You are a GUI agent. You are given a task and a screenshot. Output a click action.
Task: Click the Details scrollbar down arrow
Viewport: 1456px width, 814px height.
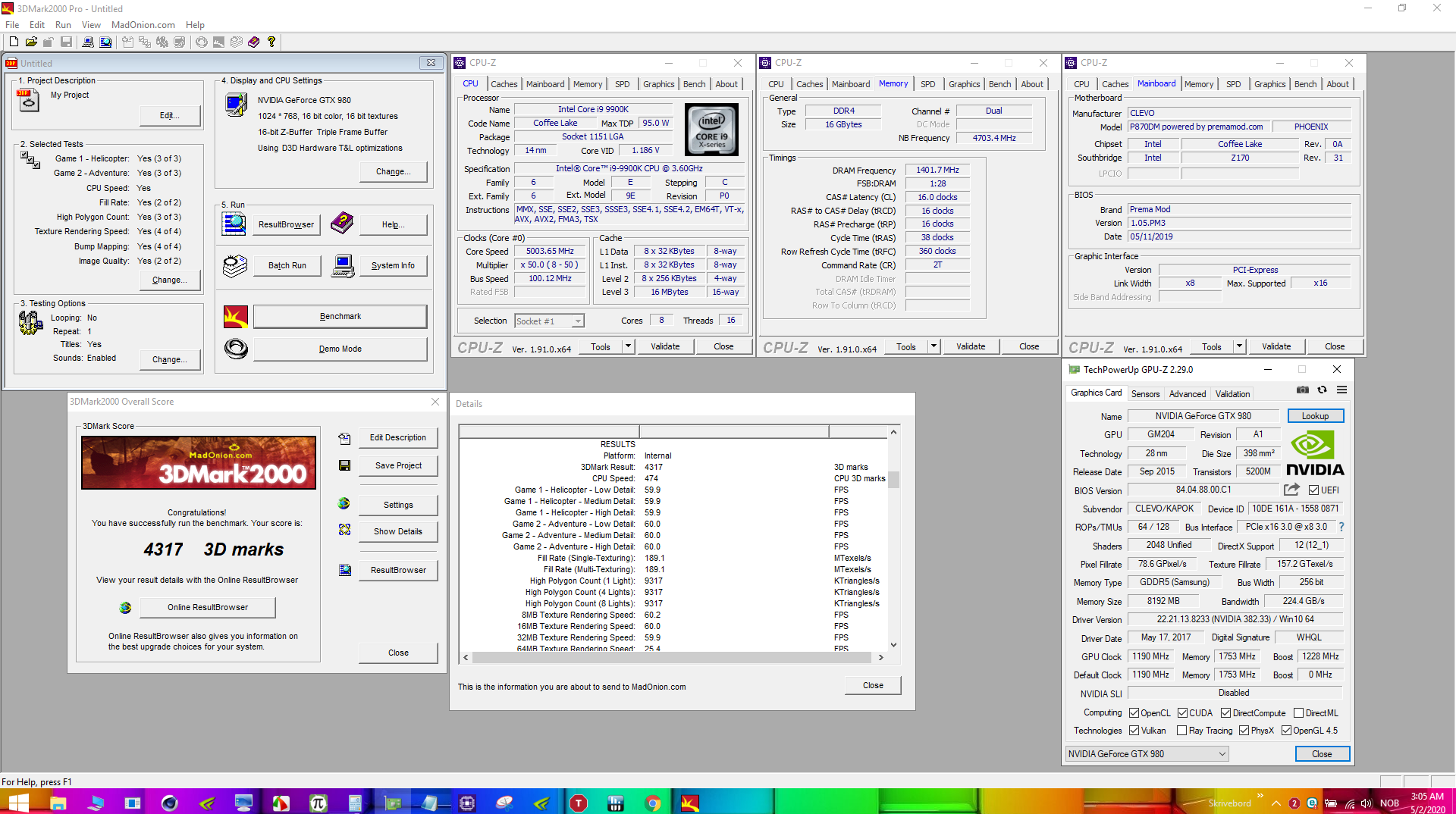coord(893,645)
